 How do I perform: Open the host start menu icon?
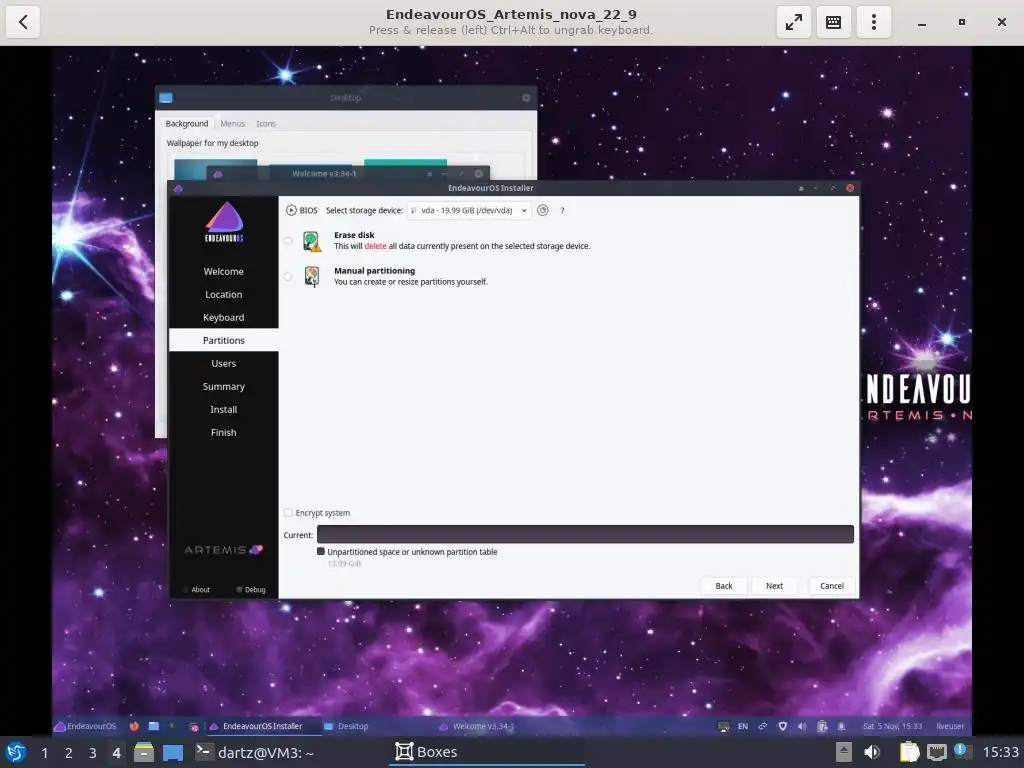pyautogui.click(x=16, y=752)
